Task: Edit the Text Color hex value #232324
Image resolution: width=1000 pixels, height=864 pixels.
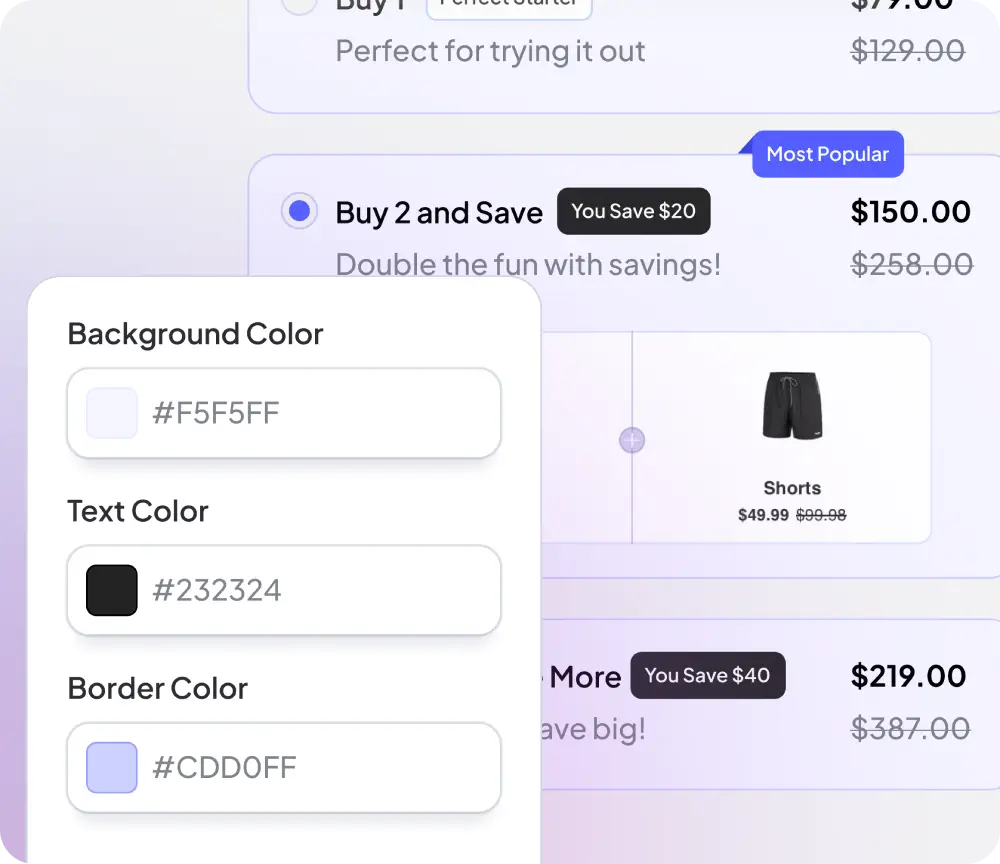Action: [216, 590]
